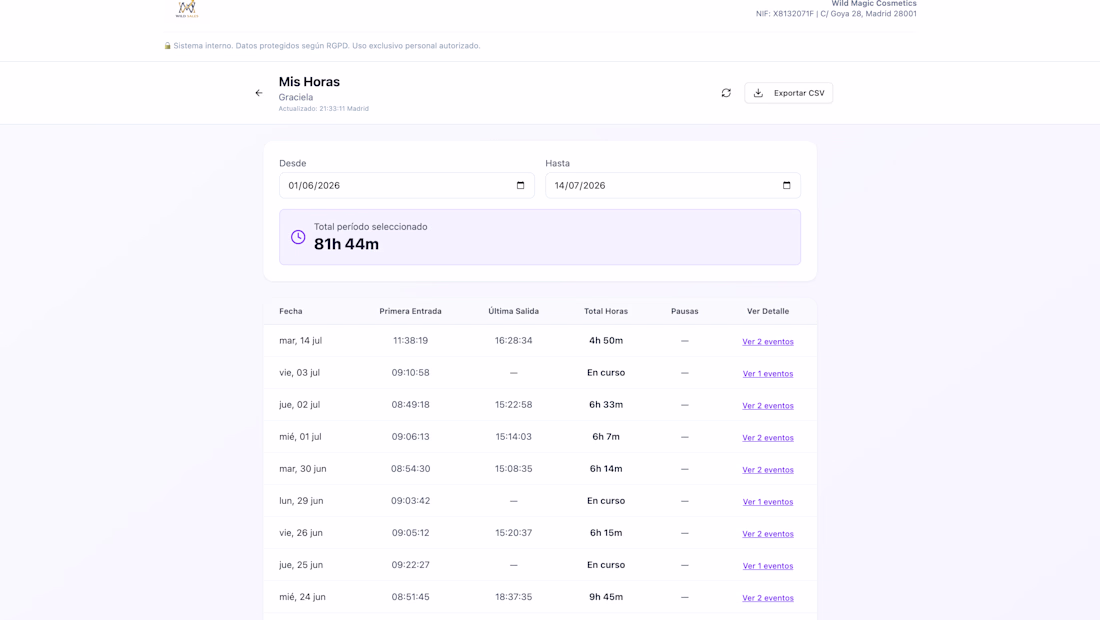Click the date cell mar, 14 jul
This screenshot has width=1100, height=620.
[300, 340]
